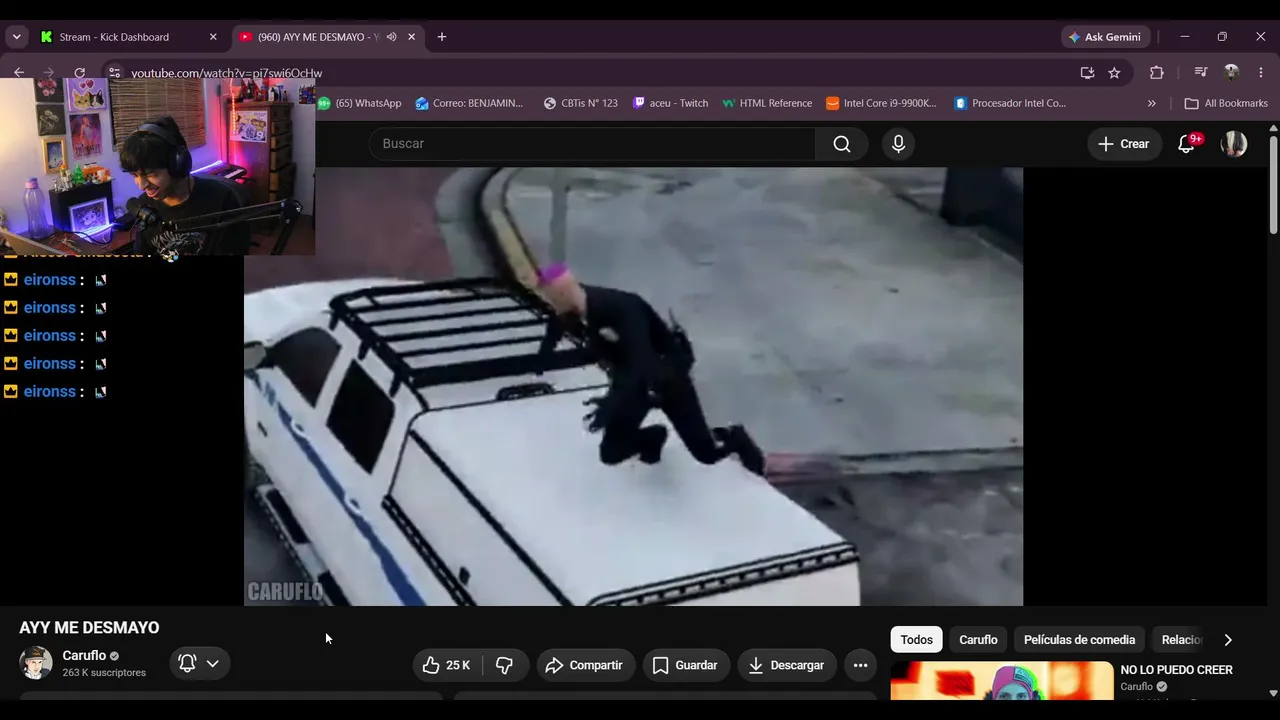Image resolution: width=1280 pixels, height=720 pixels.
Task: Open the All Bookmarks folder
Action: point(1226,103)
